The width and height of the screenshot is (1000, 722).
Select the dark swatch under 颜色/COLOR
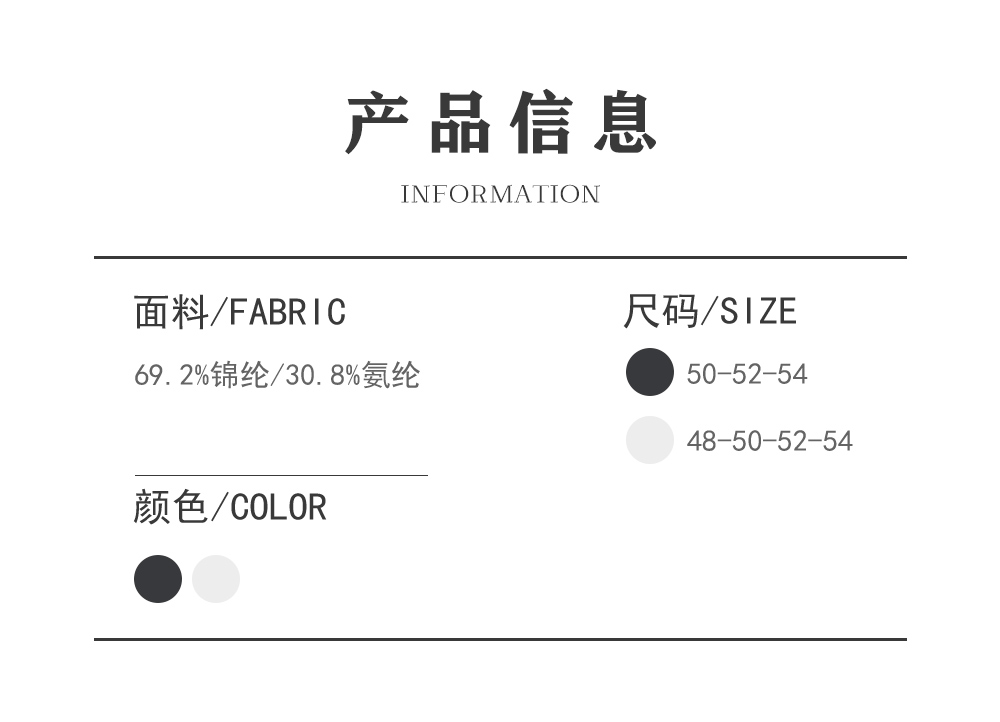tap(158, 579)
